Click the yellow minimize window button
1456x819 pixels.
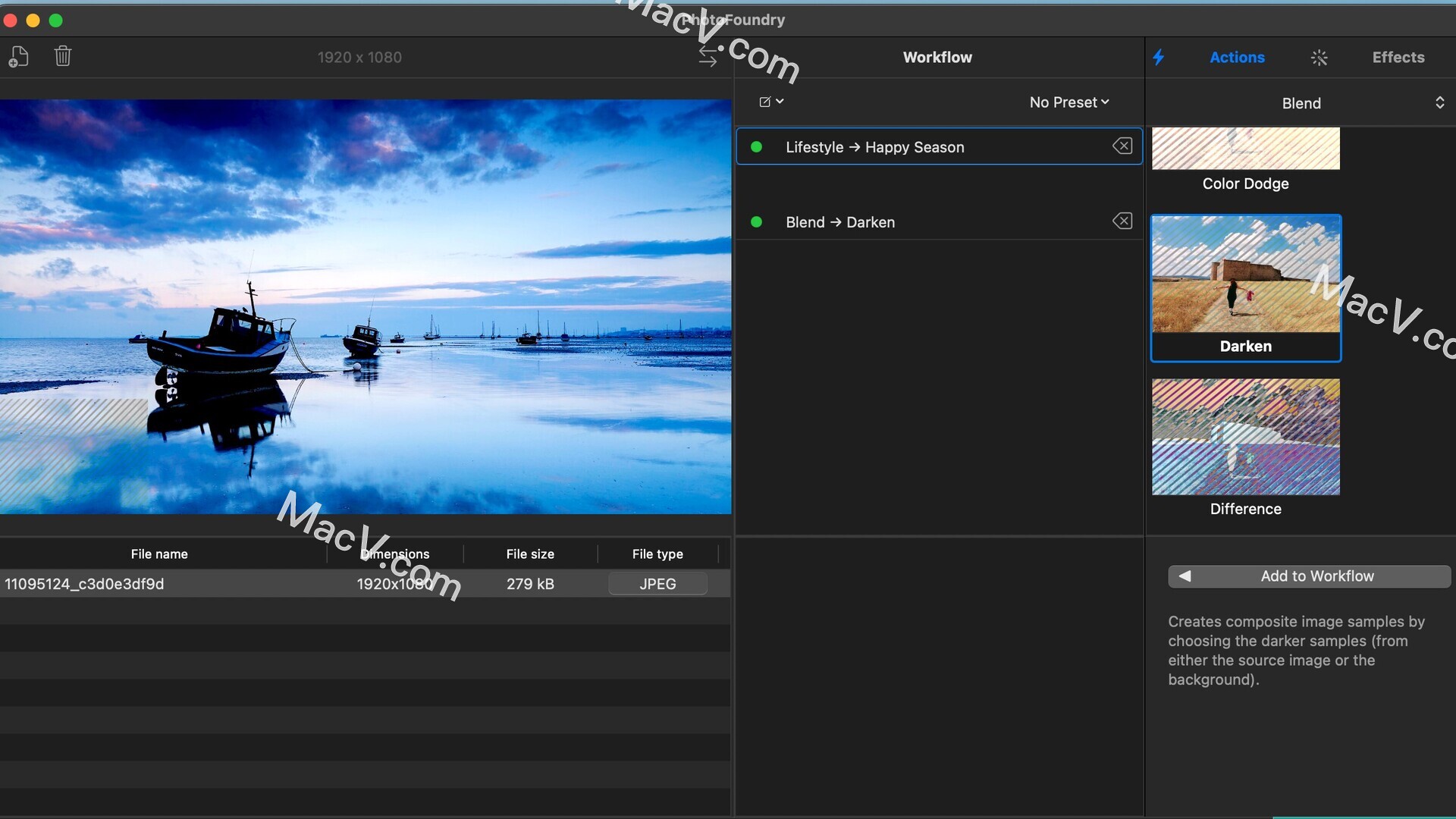(33, 20)
